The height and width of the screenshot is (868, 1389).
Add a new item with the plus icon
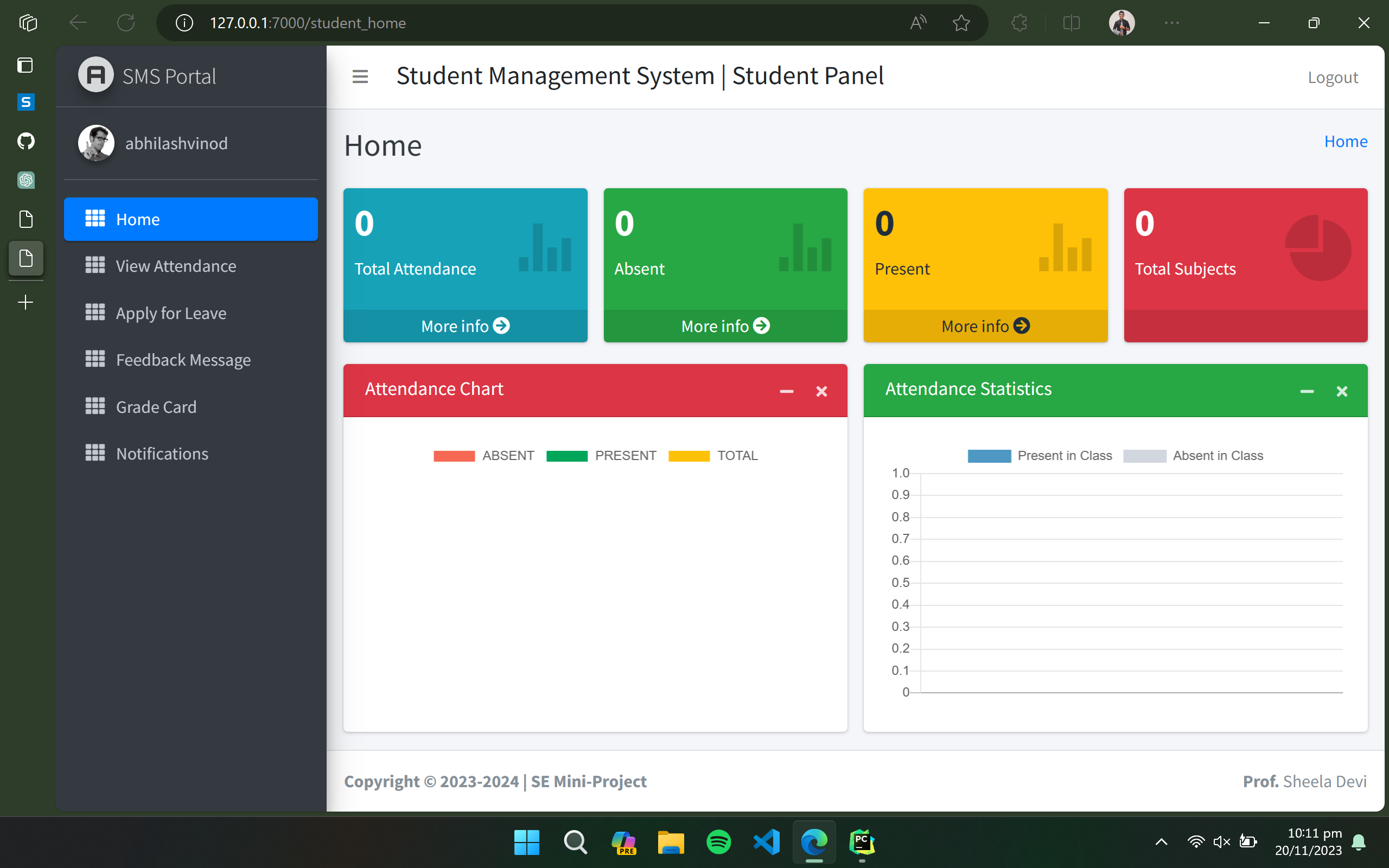point(26,303)
